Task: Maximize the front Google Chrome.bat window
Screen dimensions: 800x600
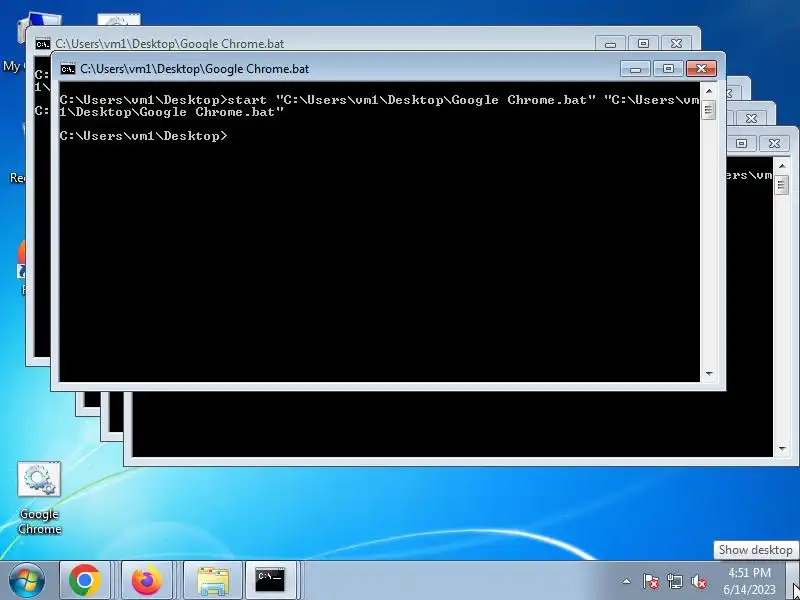Action: [x=668, y=68]
